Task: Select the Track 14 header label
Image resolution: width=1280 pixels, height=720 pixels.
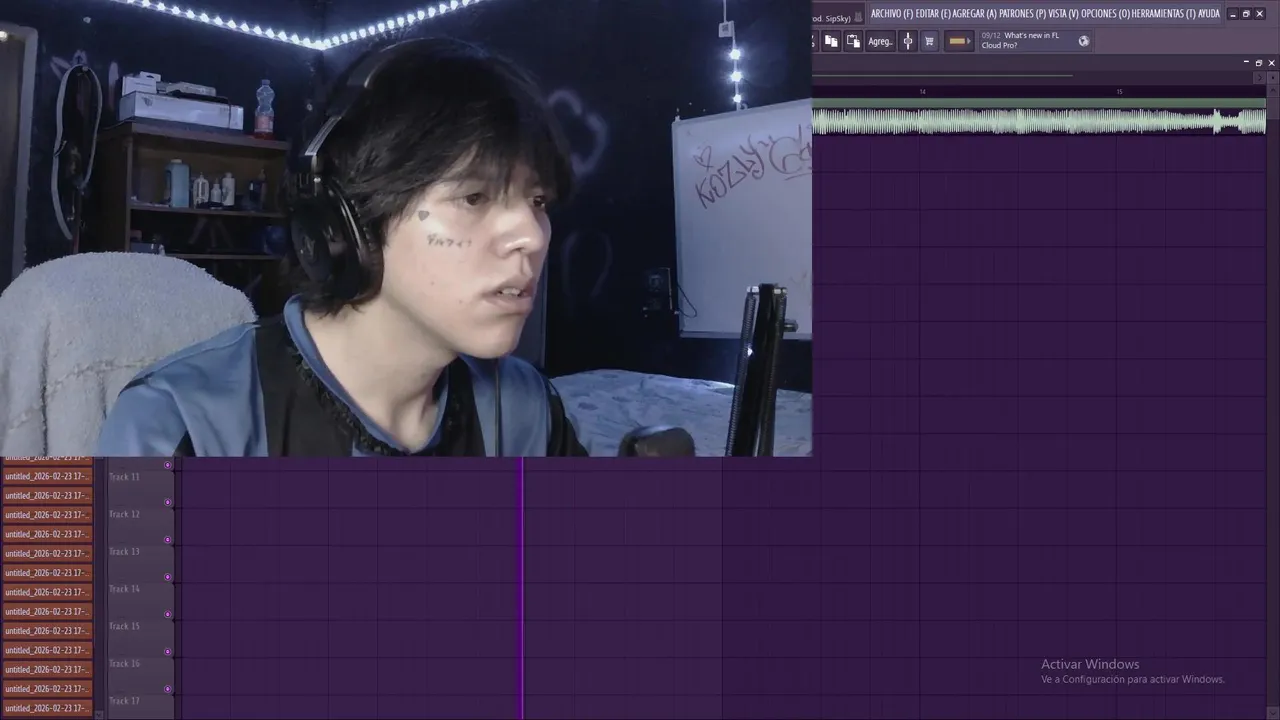Action: pyautogui.click(x=124, y=589)
